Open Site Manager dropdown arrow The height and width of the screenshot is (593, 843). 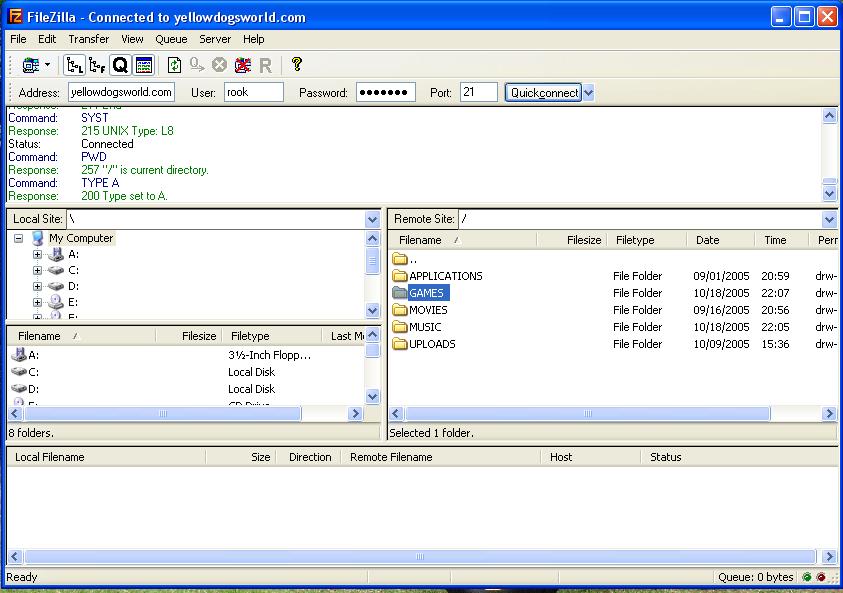[x=47, y=65]
